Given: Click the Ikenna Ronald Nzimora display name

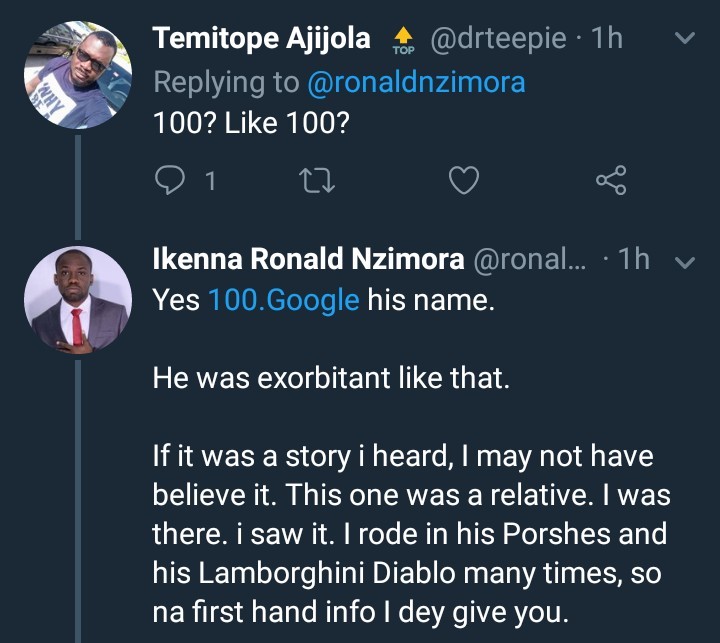Looking at the screenshot, I should (x=308, y=261).
